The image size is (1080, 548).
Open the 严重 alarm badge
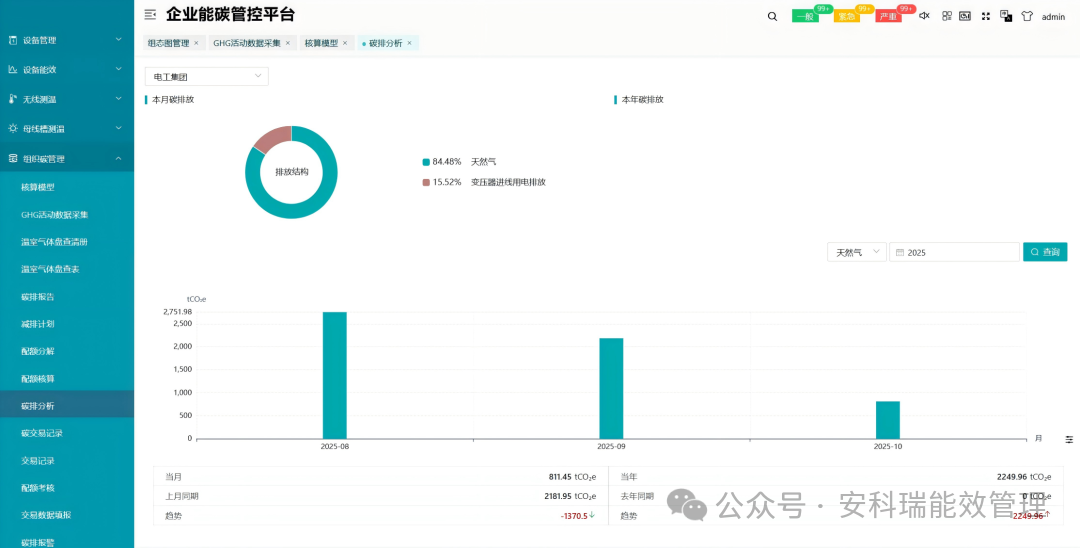pos(889,17)
